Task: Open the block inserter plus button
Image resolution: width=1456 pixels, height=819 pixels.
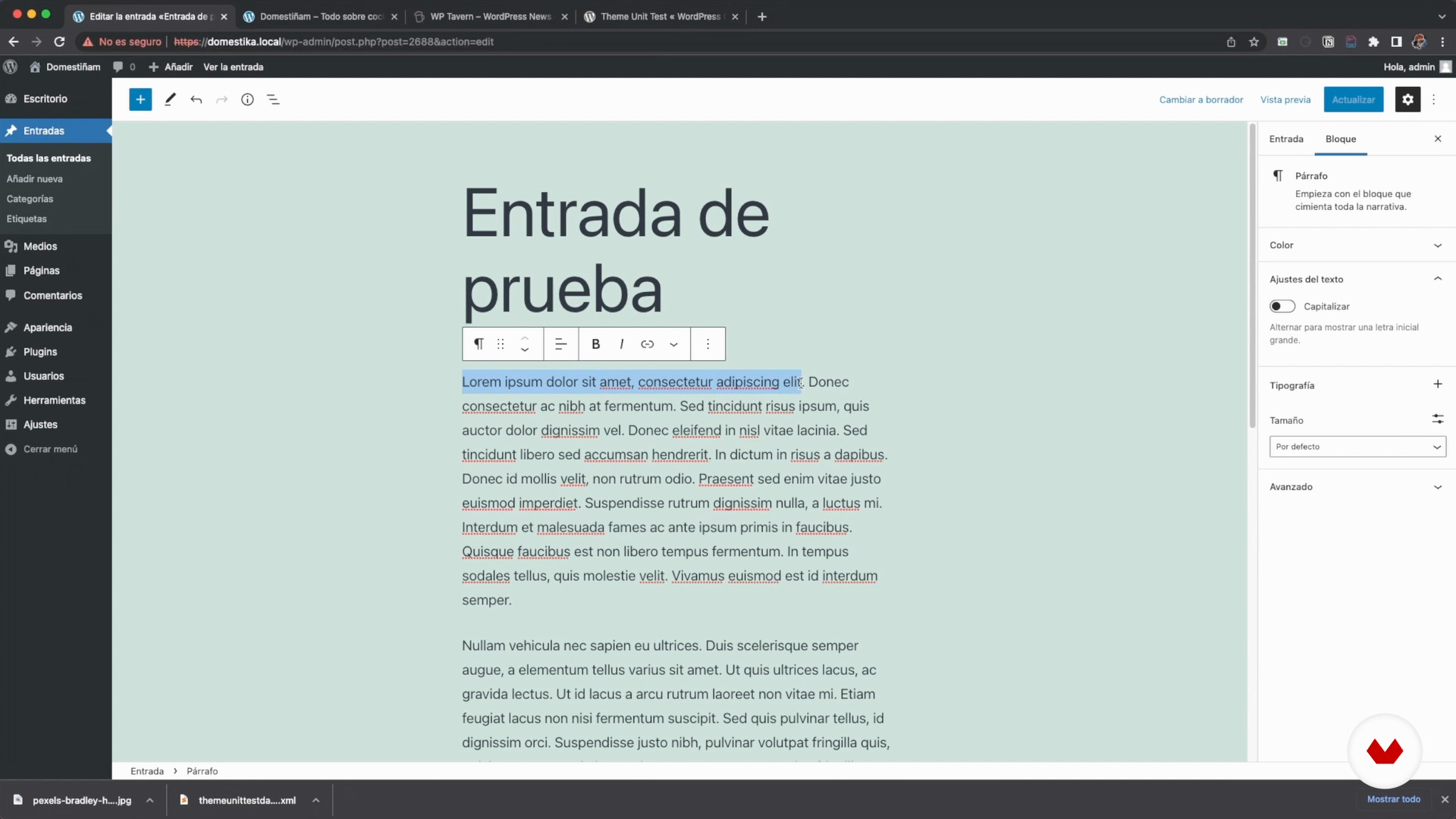Action: 140,99
